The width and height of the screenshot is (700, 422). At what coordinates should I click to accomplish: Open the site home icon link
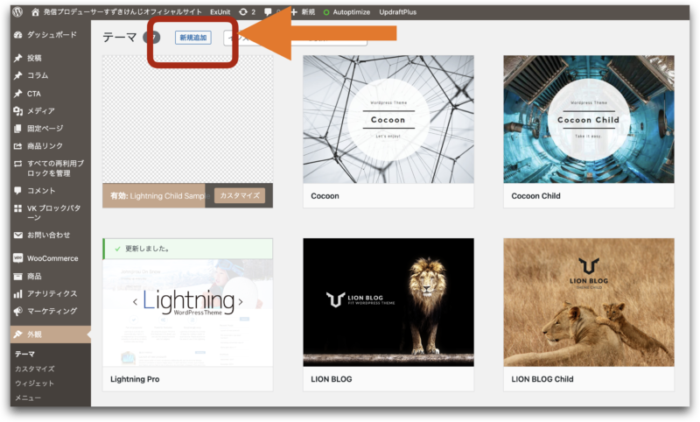point(35,12)
